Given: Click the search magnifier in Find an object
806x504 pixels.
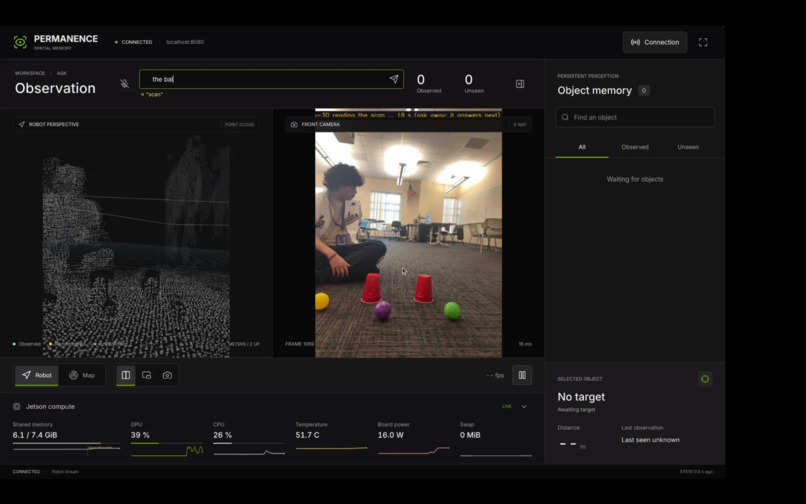Looking at the screenshot, I should point(565,117).
